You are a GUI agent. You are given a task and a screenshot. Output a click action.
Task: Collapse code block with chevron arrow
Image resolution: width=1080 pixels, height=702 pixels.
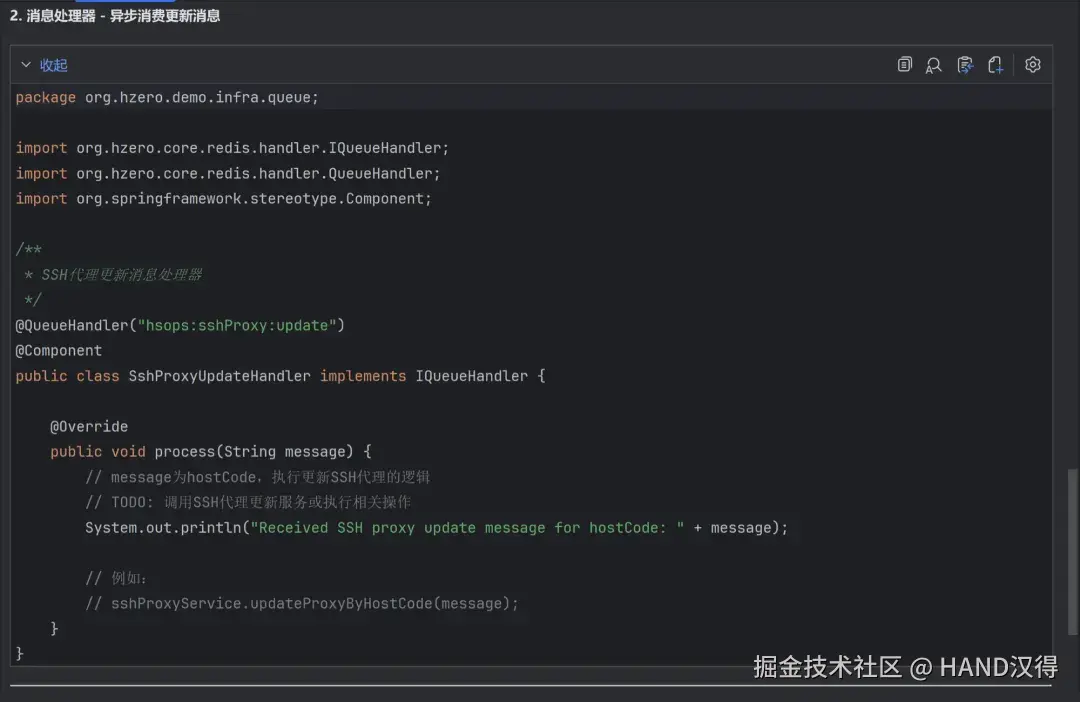(x=26, y=65)
